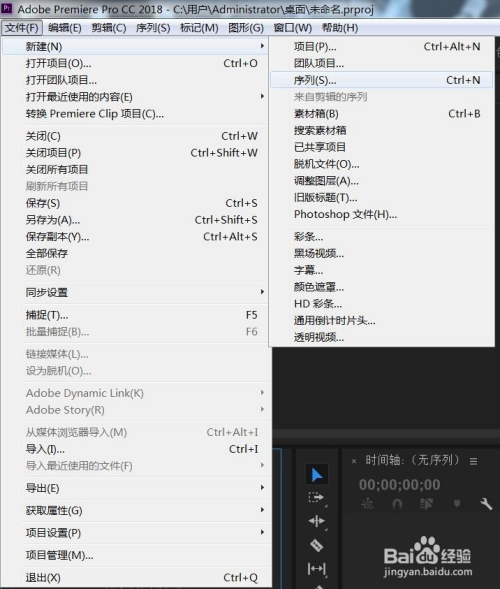500x589 pixels.
Task: Open timeline display settings wrench
Action: tap(486, 504)
